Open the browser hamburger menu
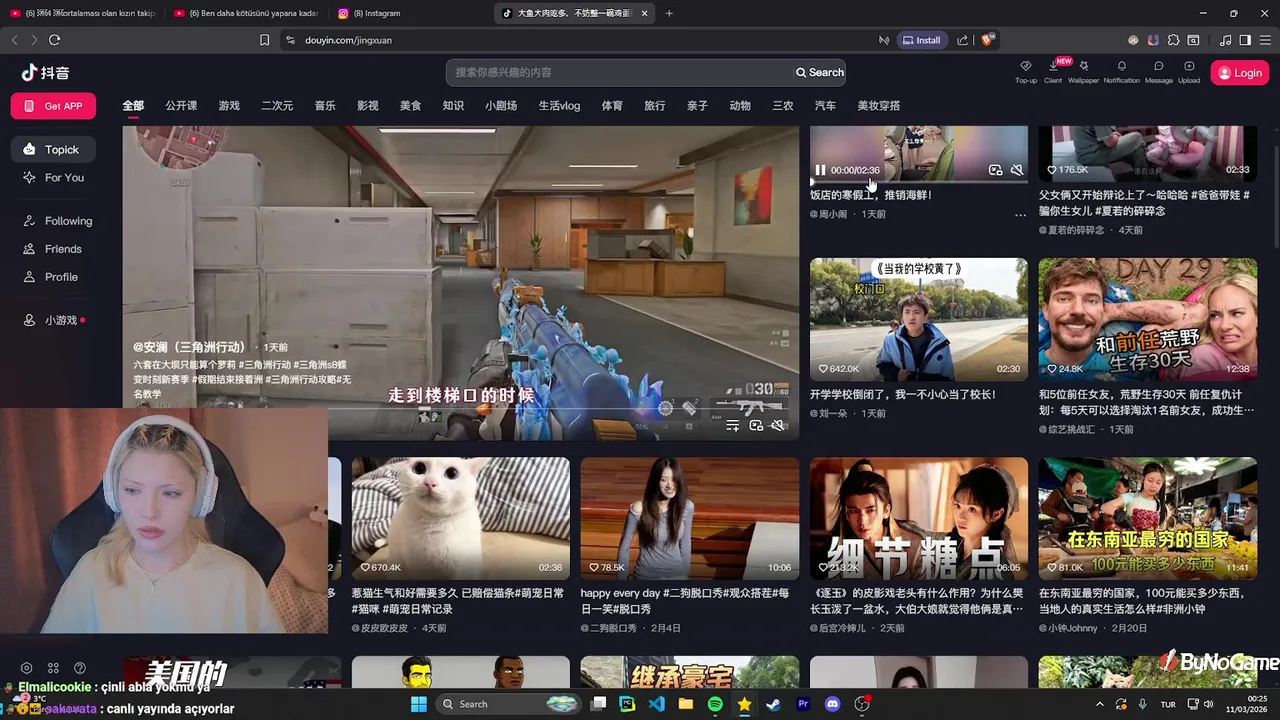This screenshot has height=720, width=1280. (1264, 40)
